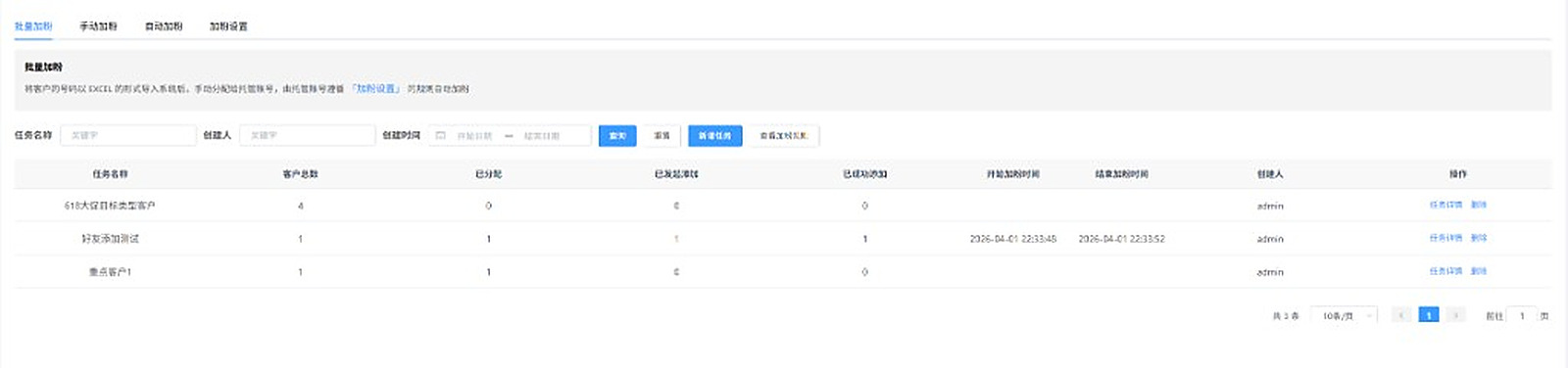The width and height of the screenshot is (1568, 368).
Task: Go to next page arrow
Action: point(1456,315)
